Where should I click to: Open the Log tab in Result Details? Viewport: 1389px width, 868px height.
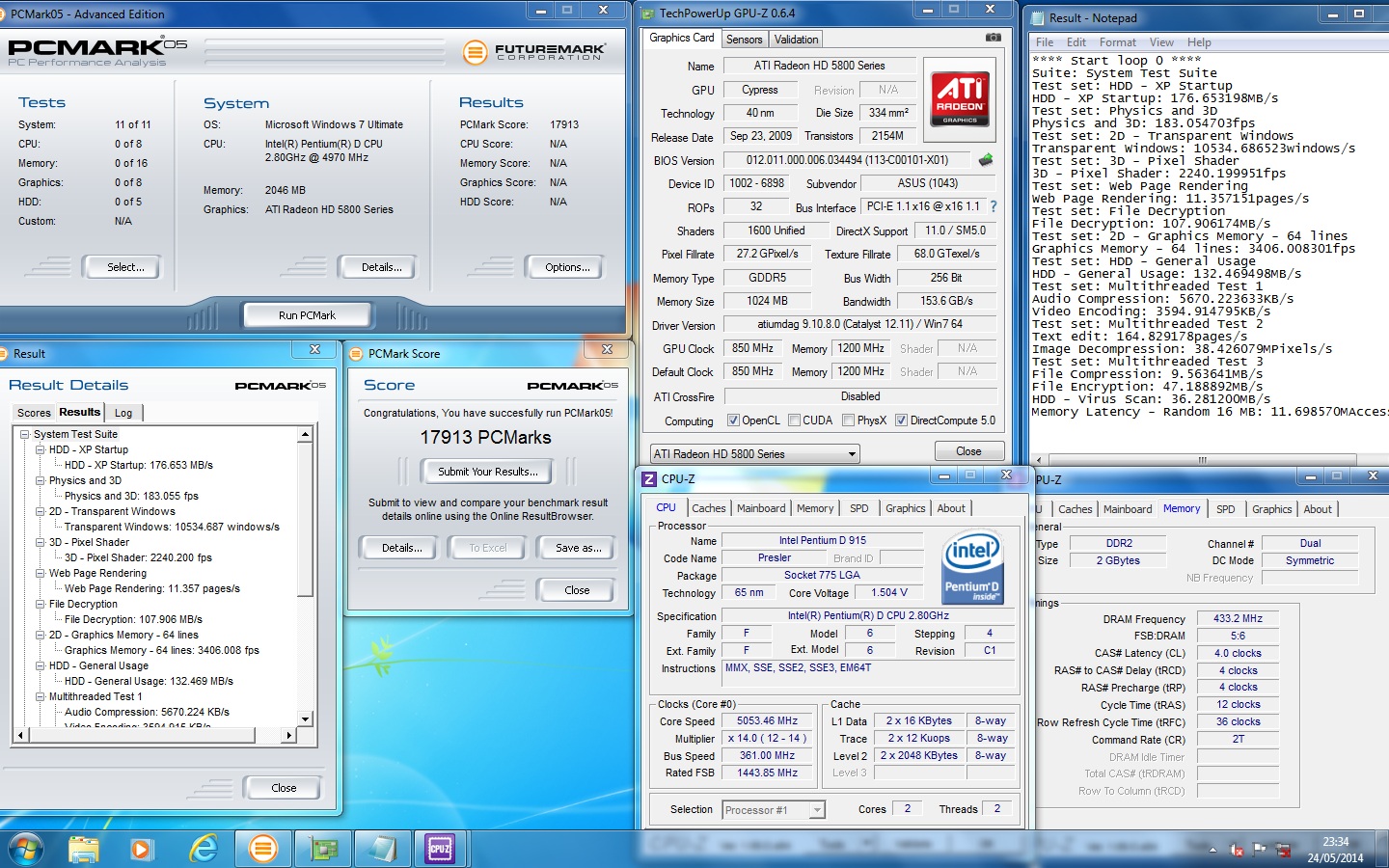(x=123, y=413)
